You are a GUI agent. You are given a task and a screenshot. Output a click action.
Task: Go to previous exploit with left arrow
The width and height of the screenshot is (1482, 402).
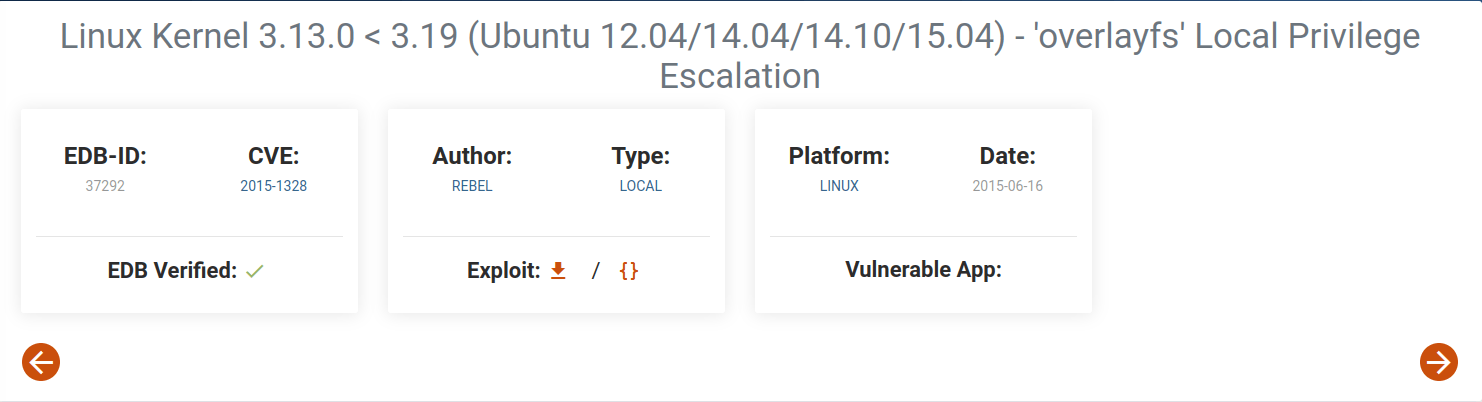41,361
